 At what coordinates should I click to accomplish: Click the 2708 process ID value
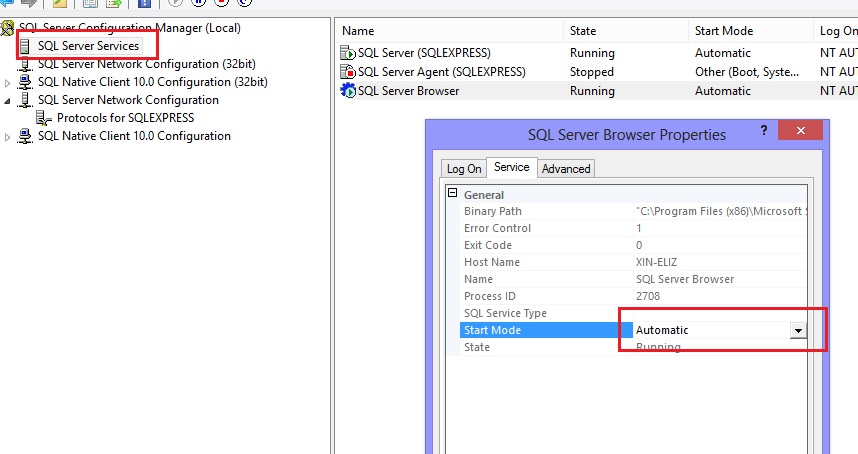coord(648,296)
